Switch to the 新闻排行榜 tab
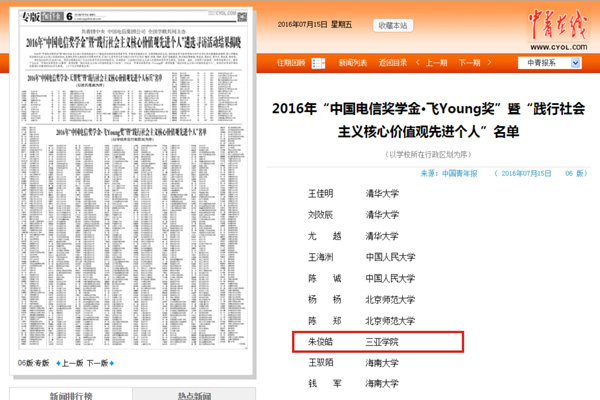 [71, 396]
